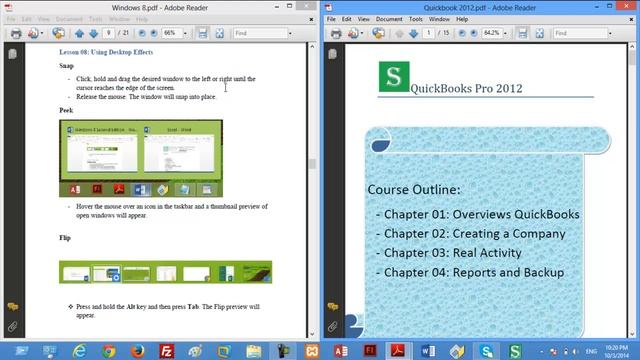Click green S QuickBooks logo on page
This screenshot has height=360, width=640.
coord(394,77)
